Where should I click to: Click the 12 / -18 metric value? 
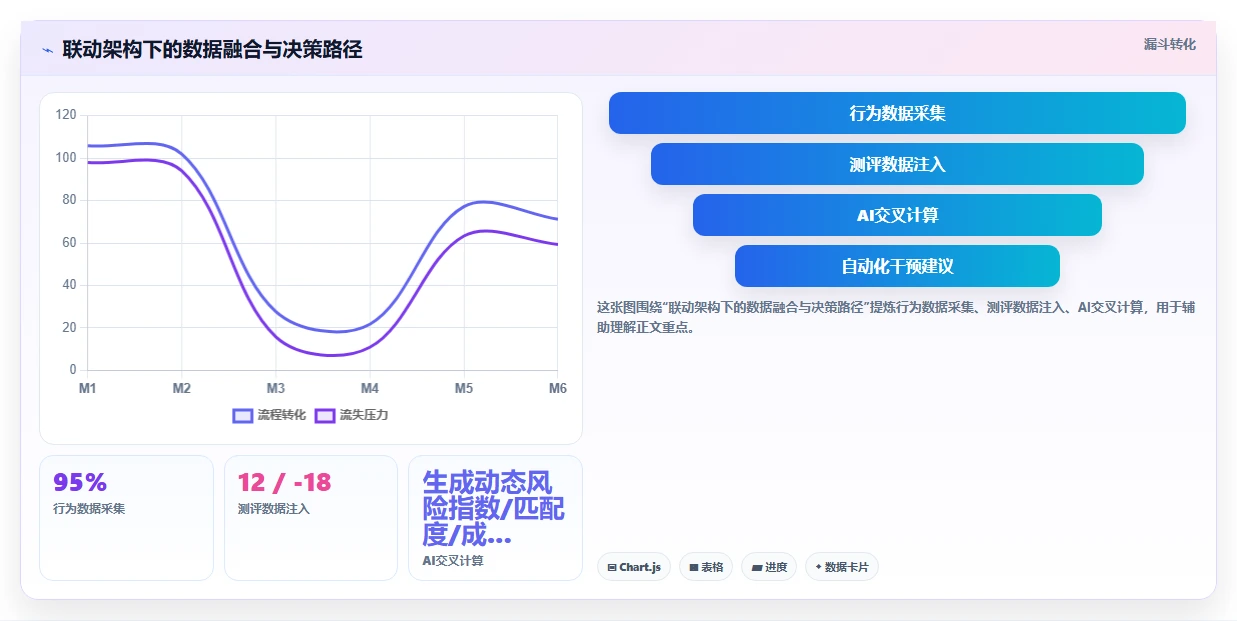tap(284, 482)
